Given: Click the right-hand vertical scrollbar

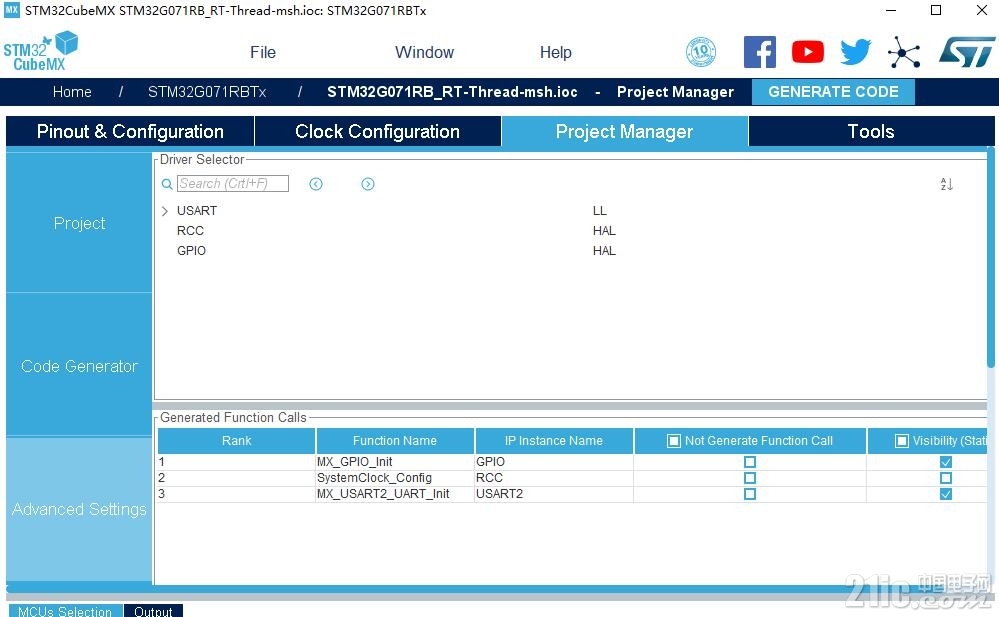Looking at the screenshot, I should click(x=991, y=258).
